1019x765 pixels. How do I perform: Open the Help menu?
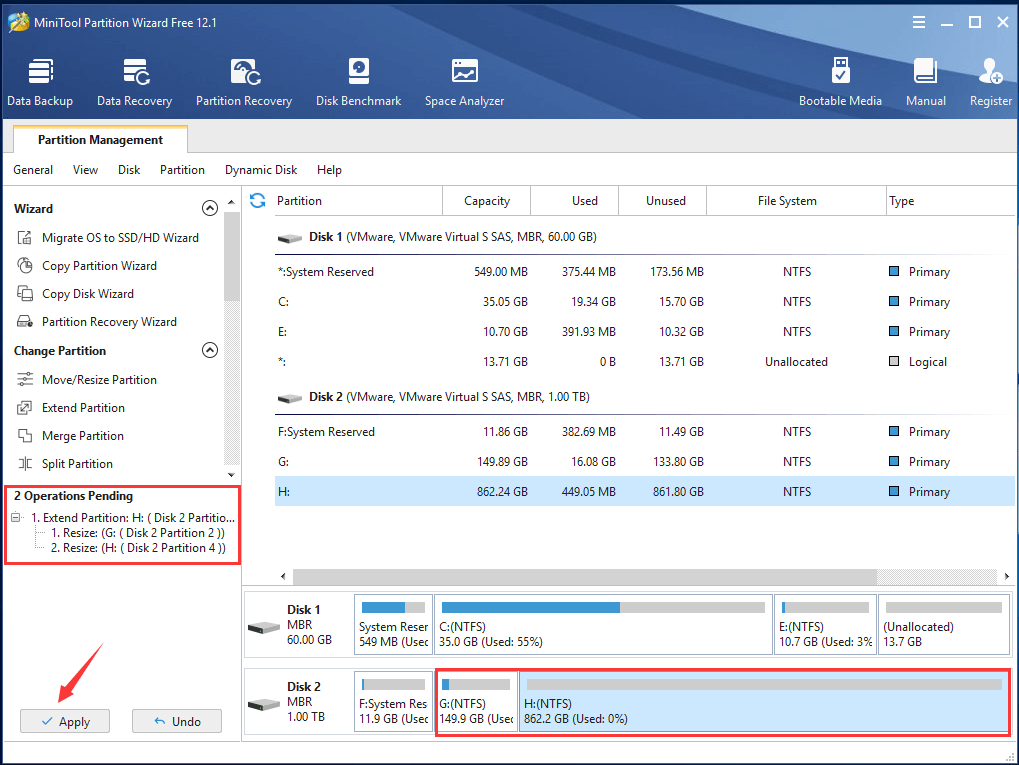(x=329, y=170)
